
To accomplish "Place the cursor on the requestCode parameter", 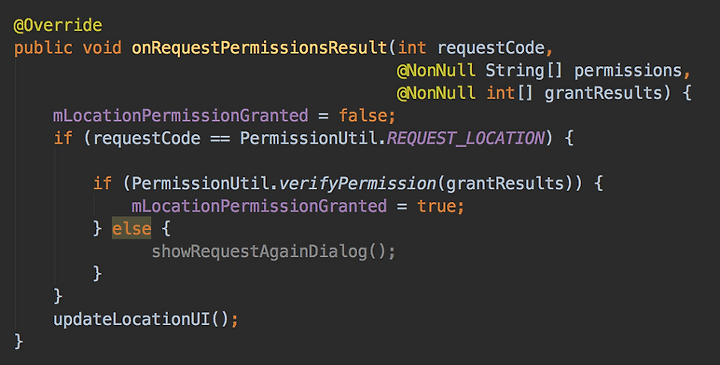I will (491, 48).
